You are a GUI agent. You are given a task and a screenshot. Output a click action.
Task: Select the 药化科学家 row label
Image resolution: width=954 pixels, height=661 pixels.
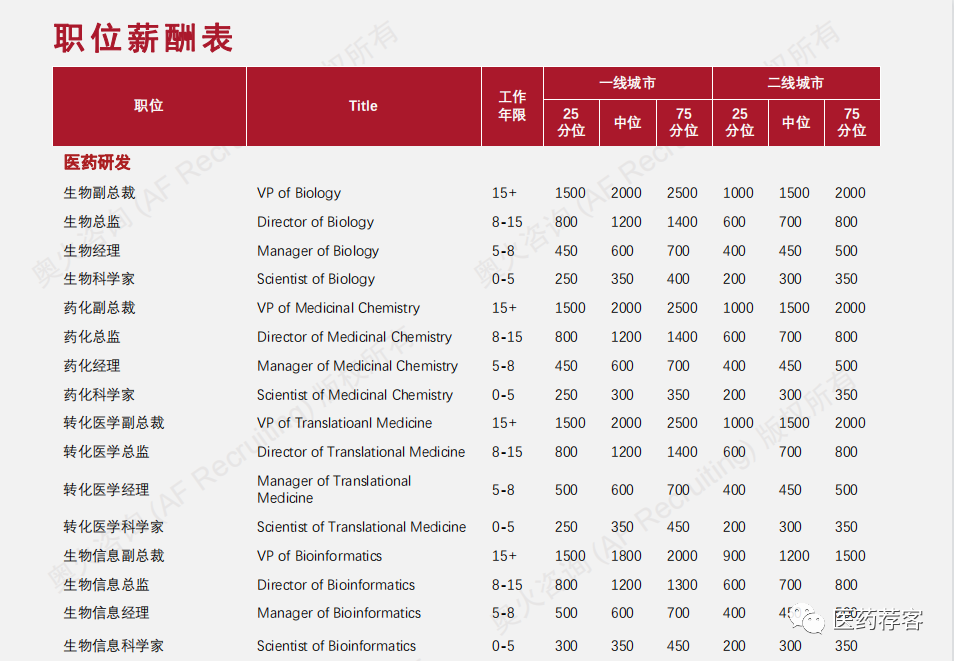click(x=99, y=395)
